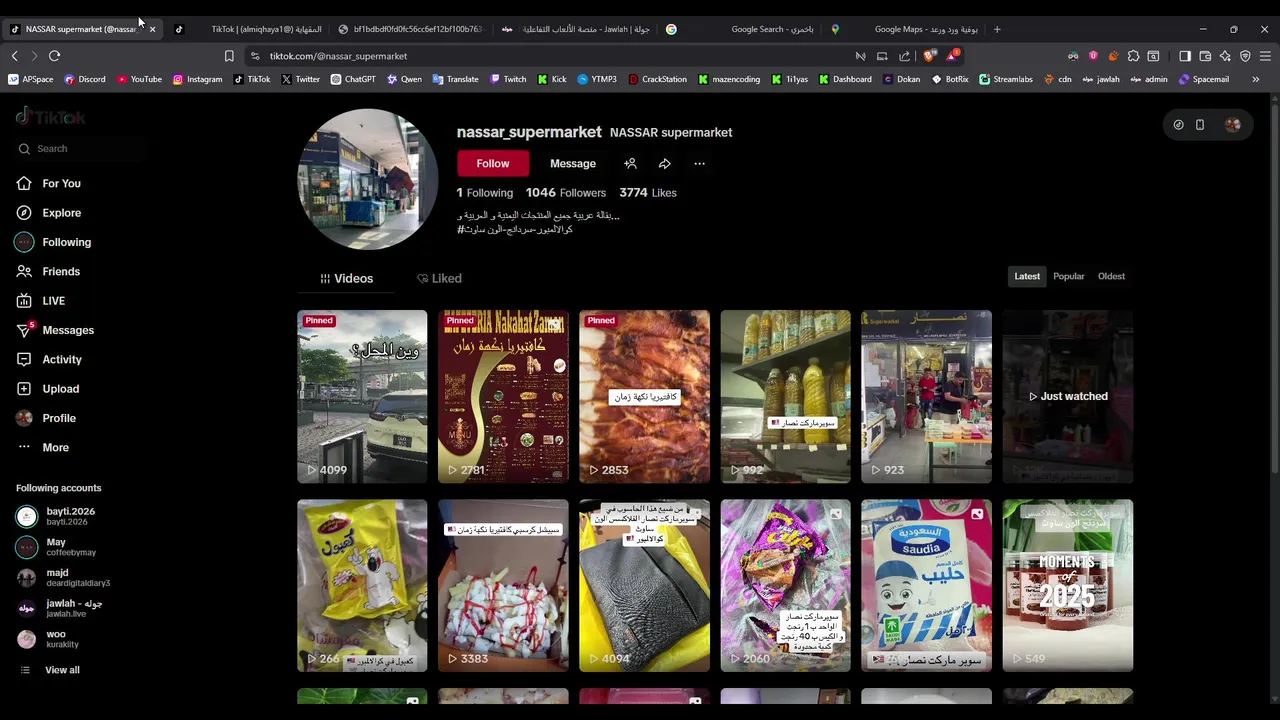Open the Moments of 2025 video
The image size is (1280, 720).
point(1067,585)
